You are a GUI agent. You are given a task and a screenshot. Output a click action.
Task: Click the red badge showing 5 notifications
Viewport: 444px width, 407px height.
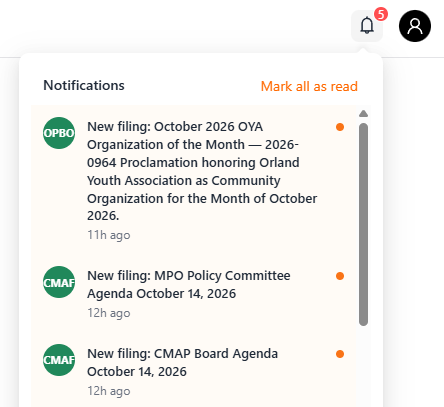[x=381, y=14]
